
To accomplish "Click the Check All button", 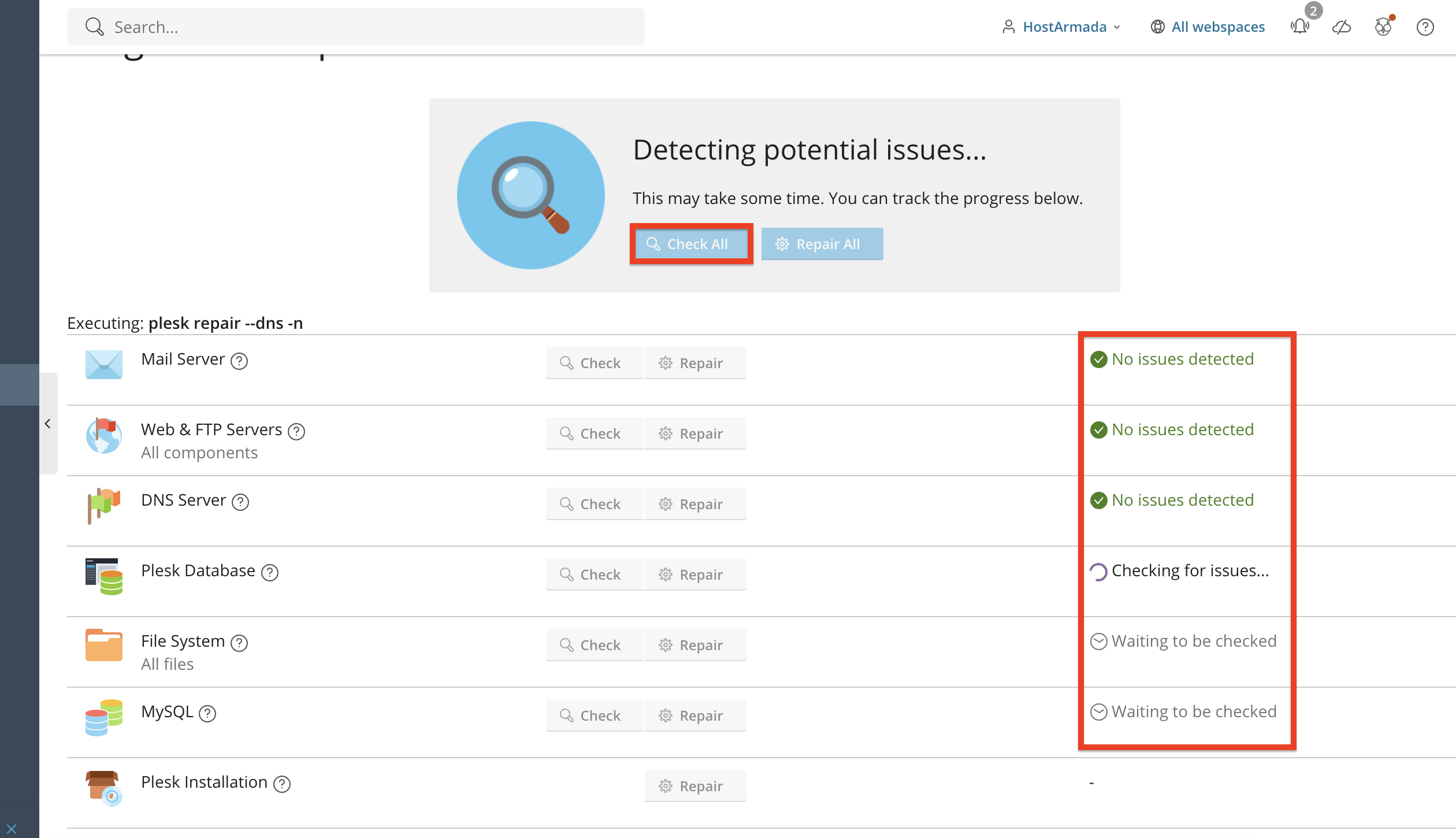I will point(691,244).
